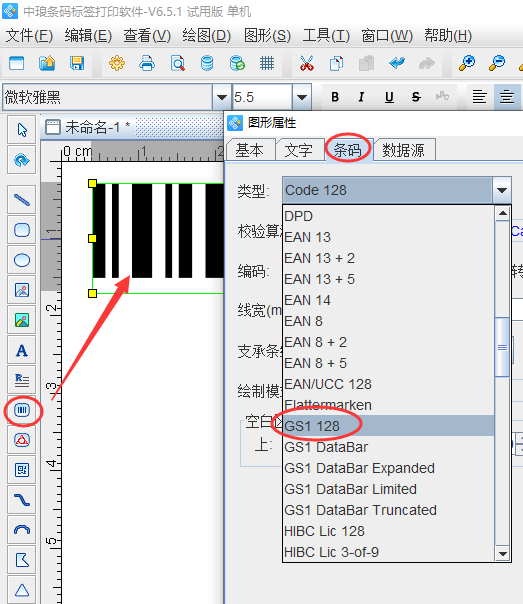The height and width of the screenshot is (604, 523).
Task: Select the arrow pointer tool
Action: [x=22, y=130]
